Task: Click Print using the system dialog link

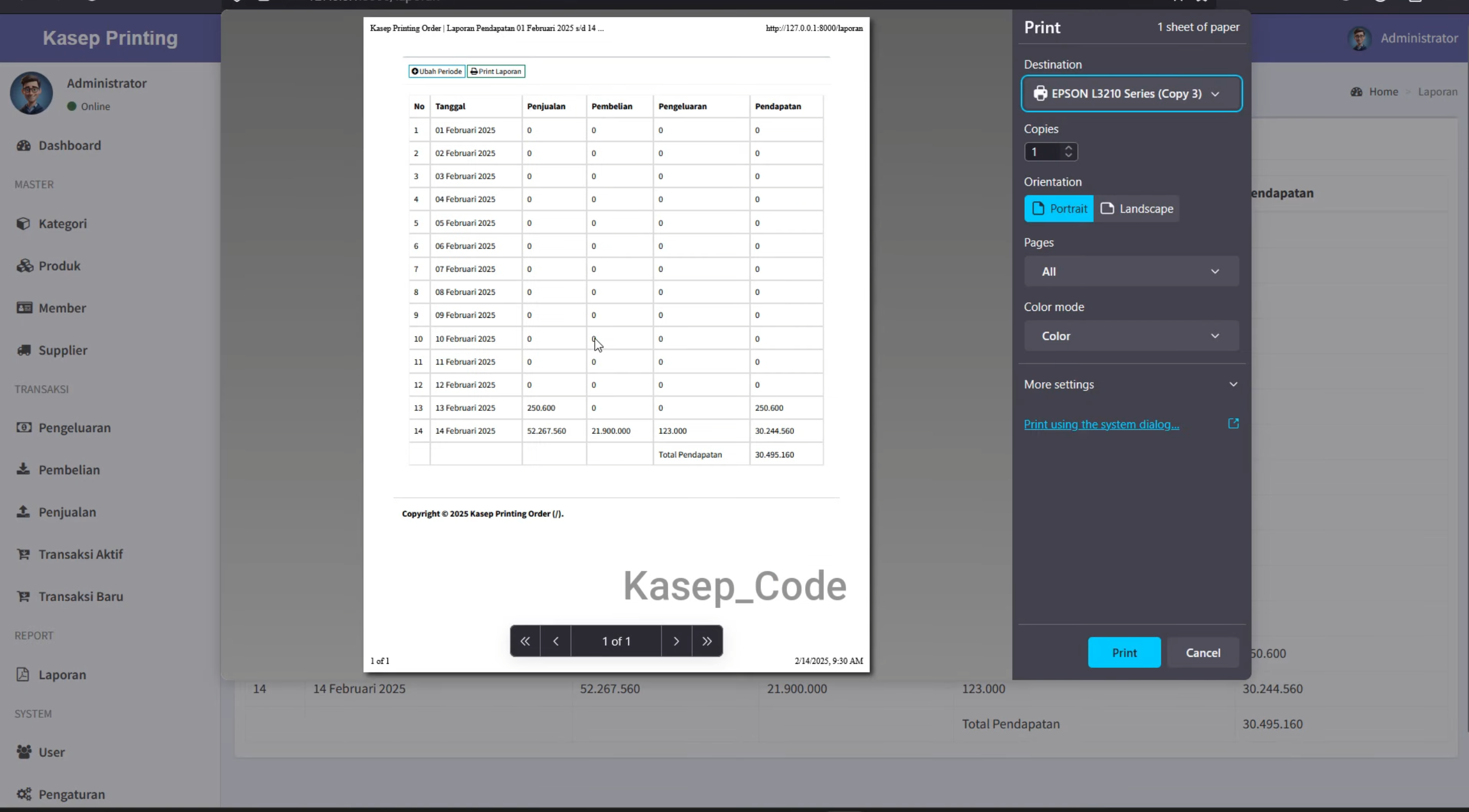Action: tap(1101, 424)
